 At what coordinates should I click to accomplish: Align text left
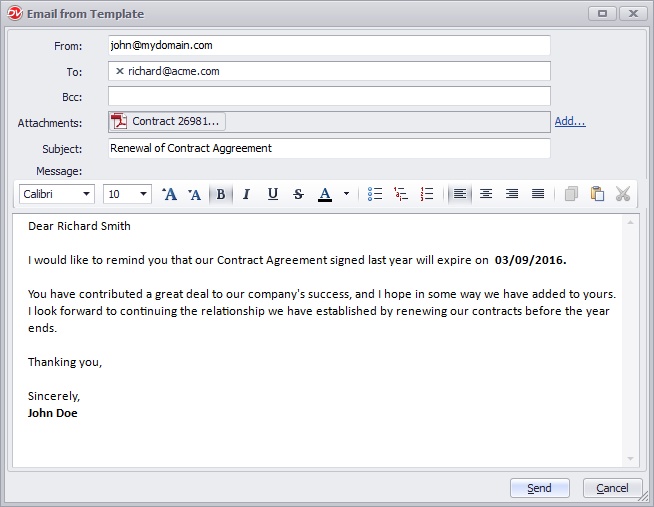(460, 194)
